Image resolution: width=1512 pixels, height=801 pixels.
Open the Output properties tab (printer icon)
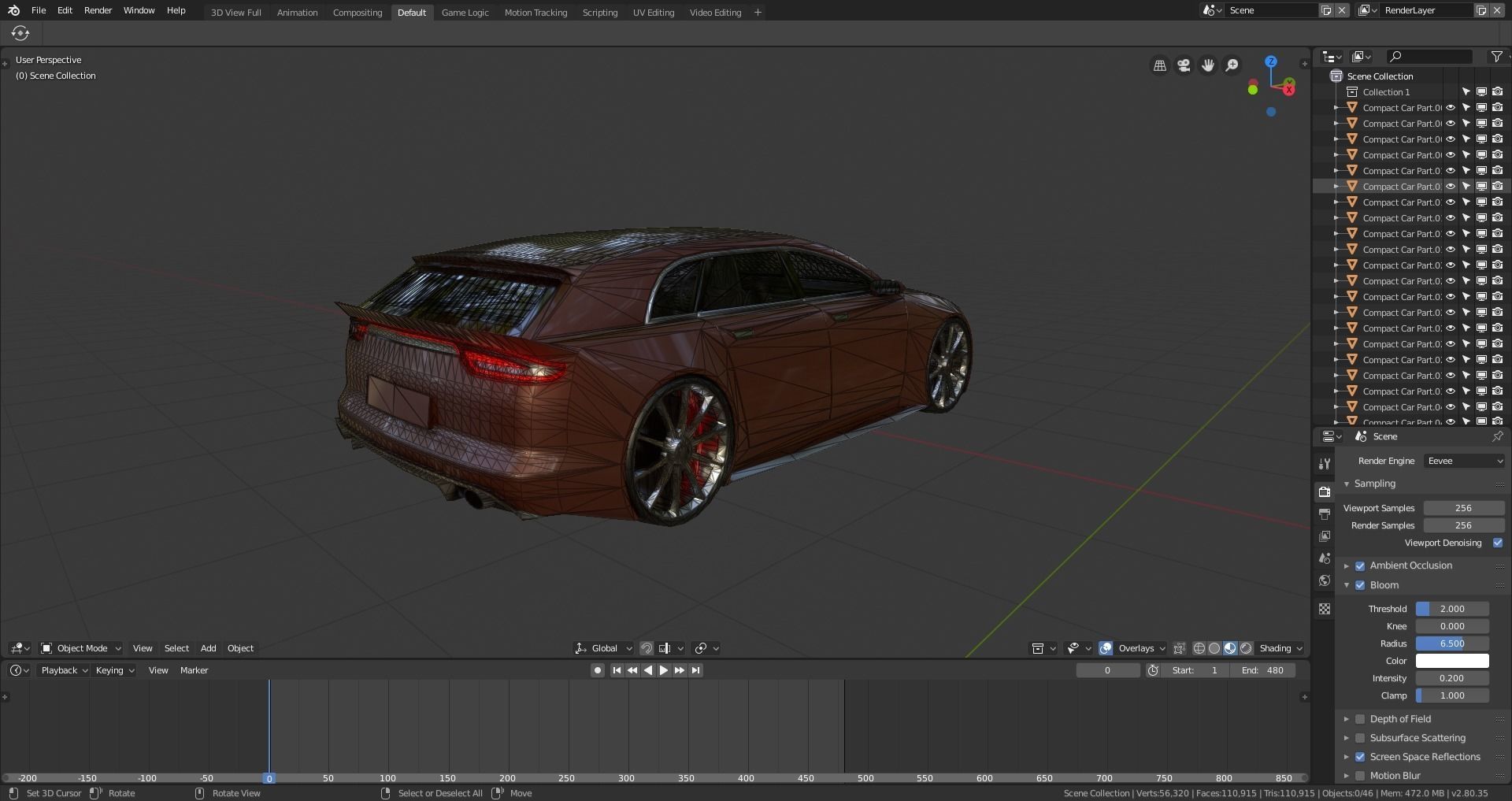1325,514
